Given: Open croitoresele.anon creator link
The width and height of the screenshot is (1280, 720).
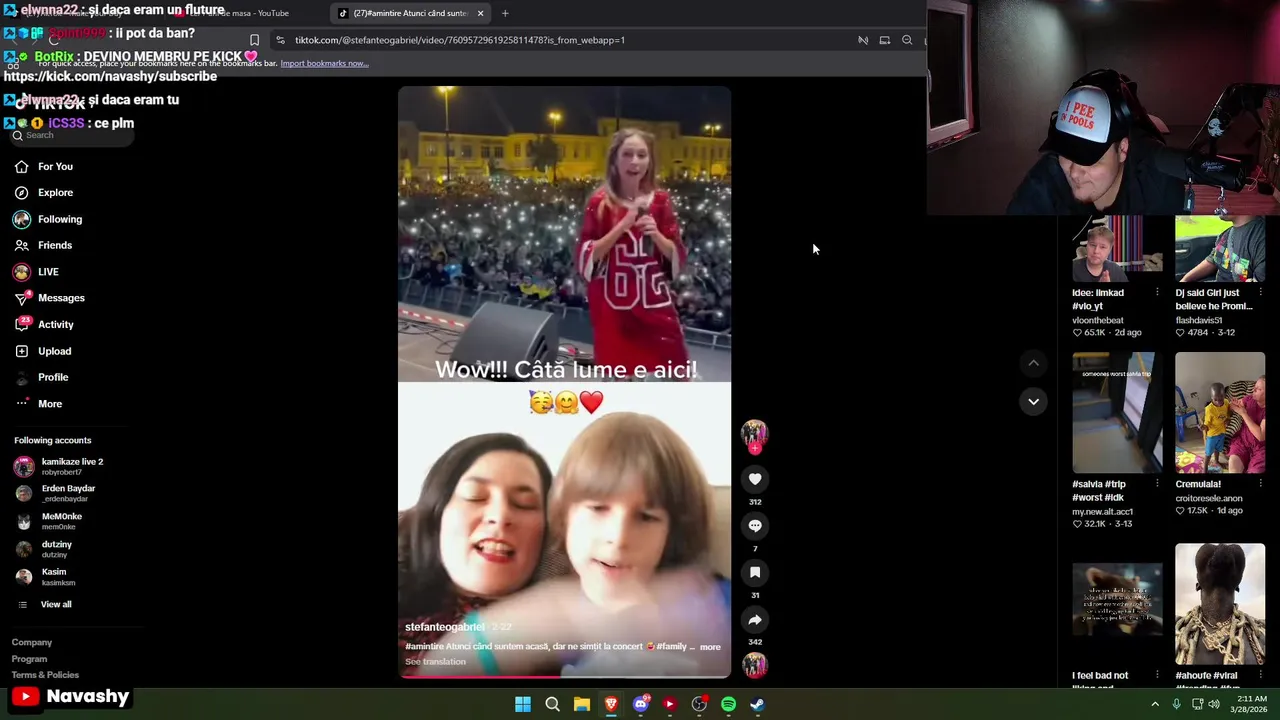Looking at the screenshot, I should (x=1209, y=498).
